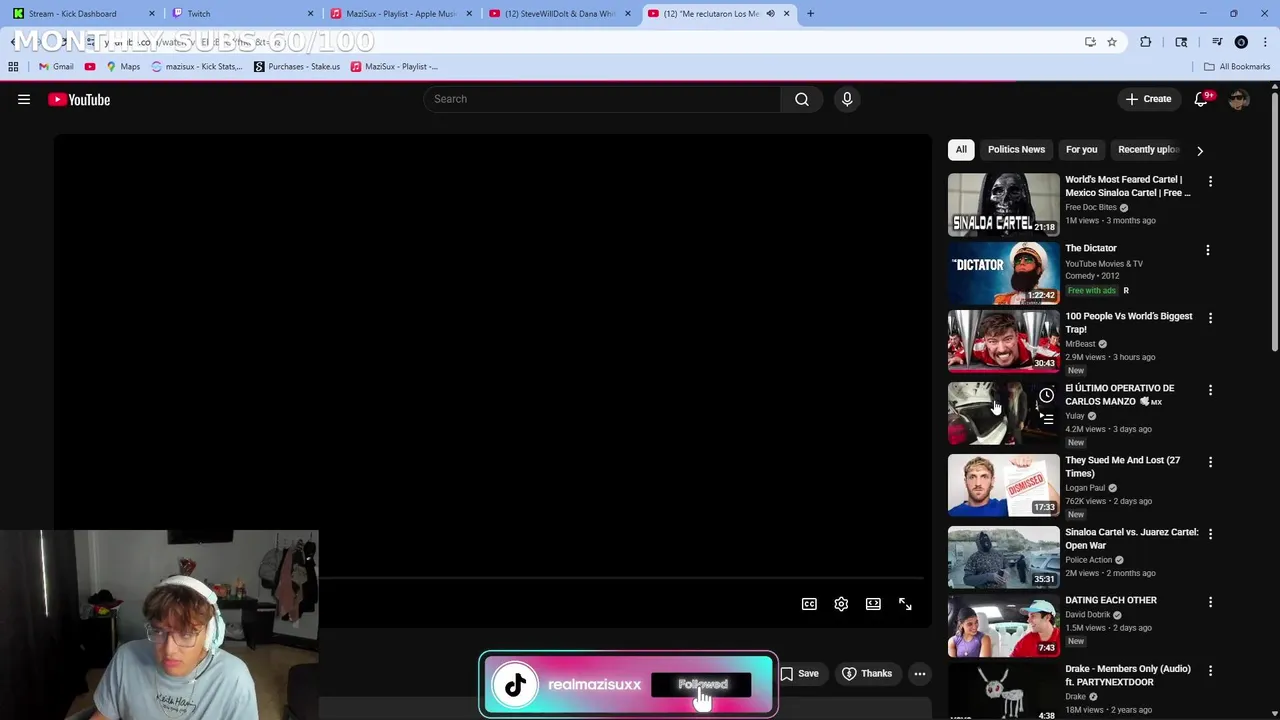Toggle theater mode on the player
The image size is (1280, 720).
coord(873,604)
